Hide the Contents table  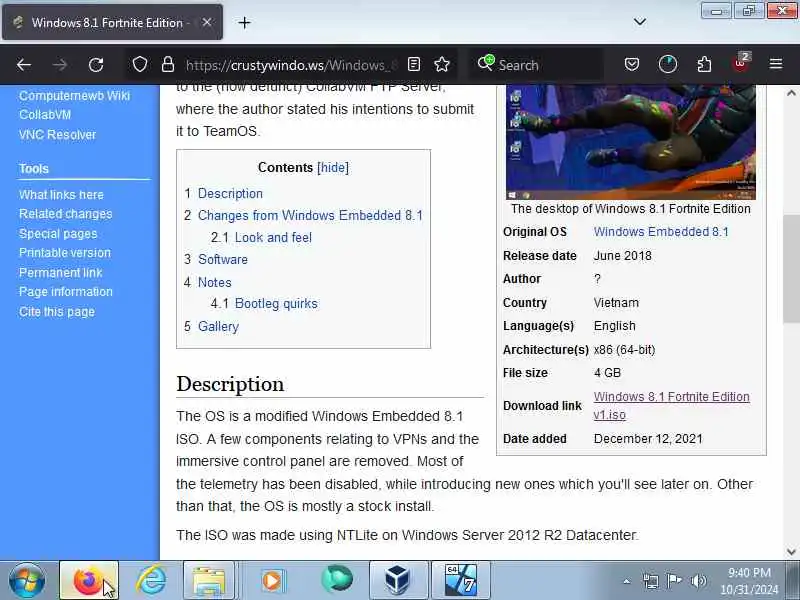pos(333,168)
